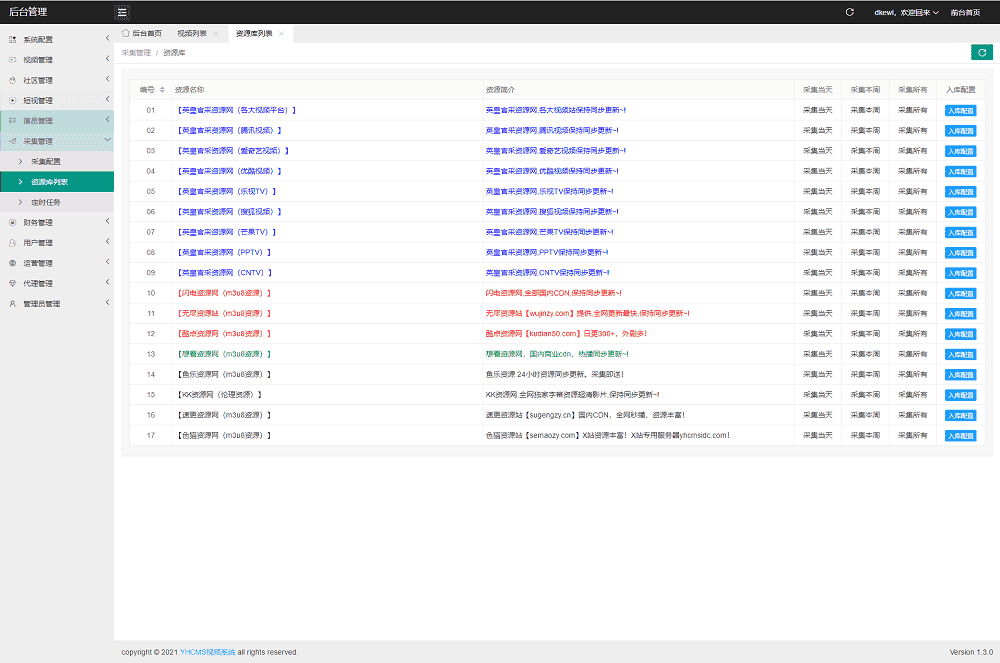The height and width of the screenshot is (663, 1000).
Task: Switch to the 视频列表 tab
Action: pyautogui.click(x=190, y=34)
